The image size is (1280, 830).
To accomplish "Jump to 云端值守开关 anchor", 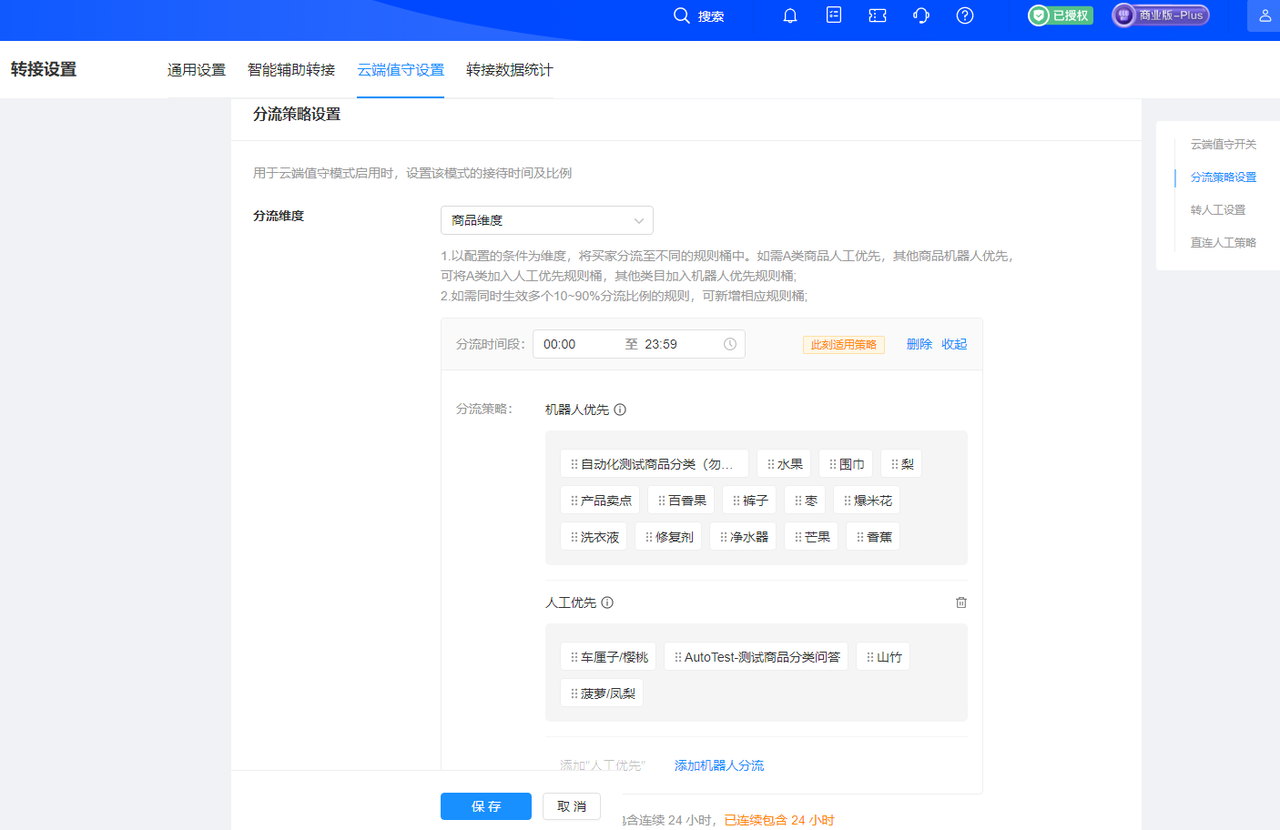I will tap(1223, 144).
